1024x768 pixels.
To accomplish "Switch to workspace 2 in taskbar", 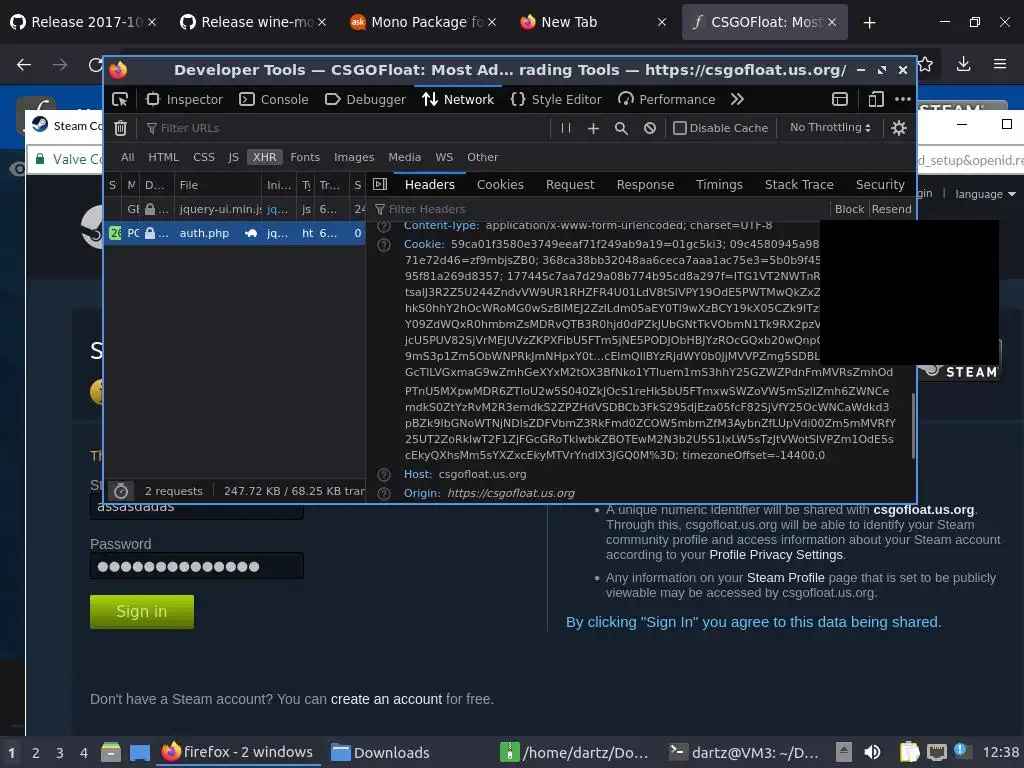I will (x=35, y=753).
